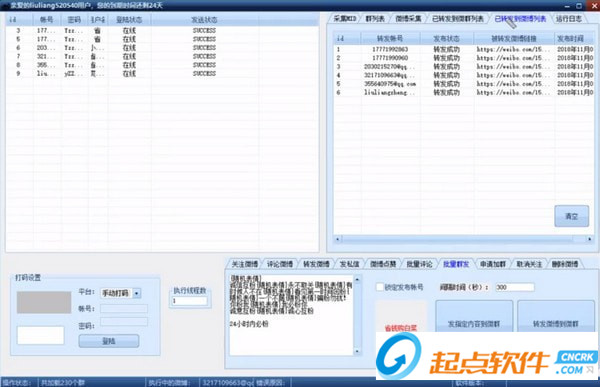This screenshot has height=387, width=600.
Task: Click the 发布状态 column header
Action: tap(447, 38)
